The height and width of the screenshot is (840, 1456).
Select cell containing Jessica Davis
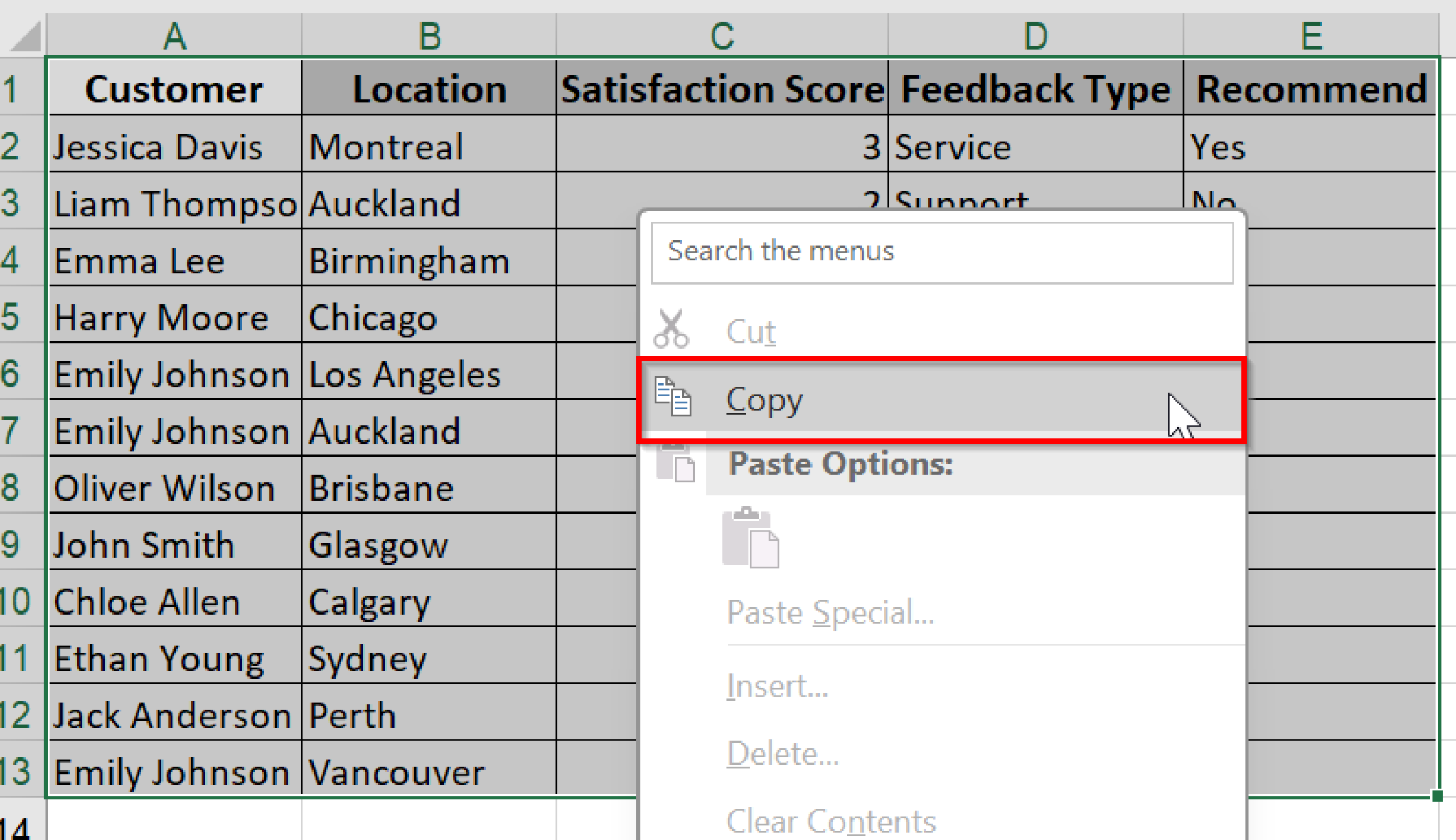click(174, 147)
